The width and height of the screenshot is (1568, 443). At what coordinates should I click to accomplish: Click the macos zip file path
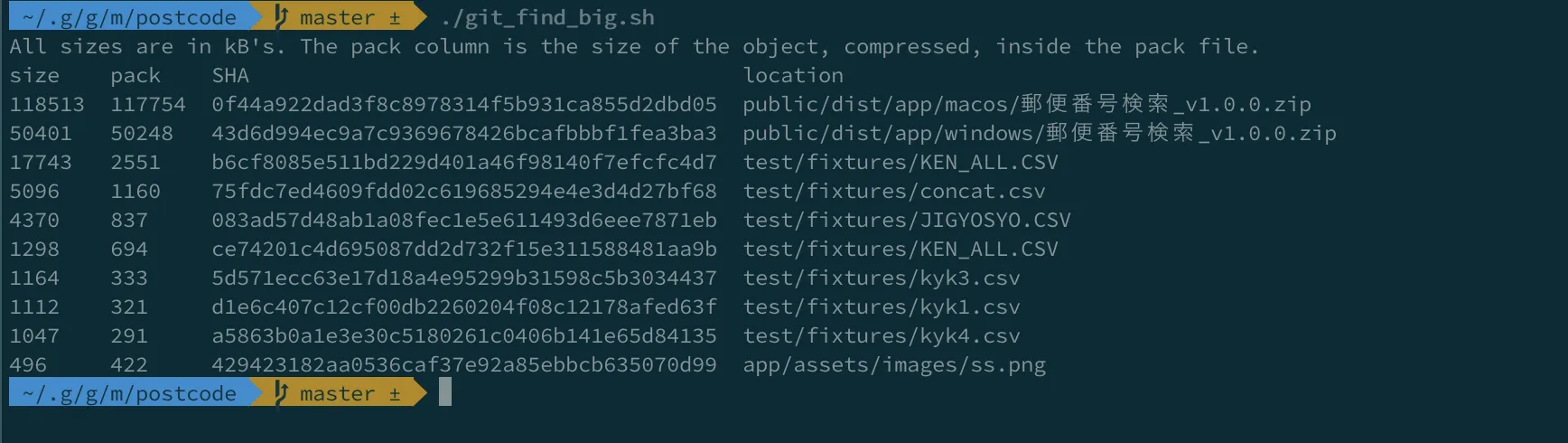coord(1026,104)
